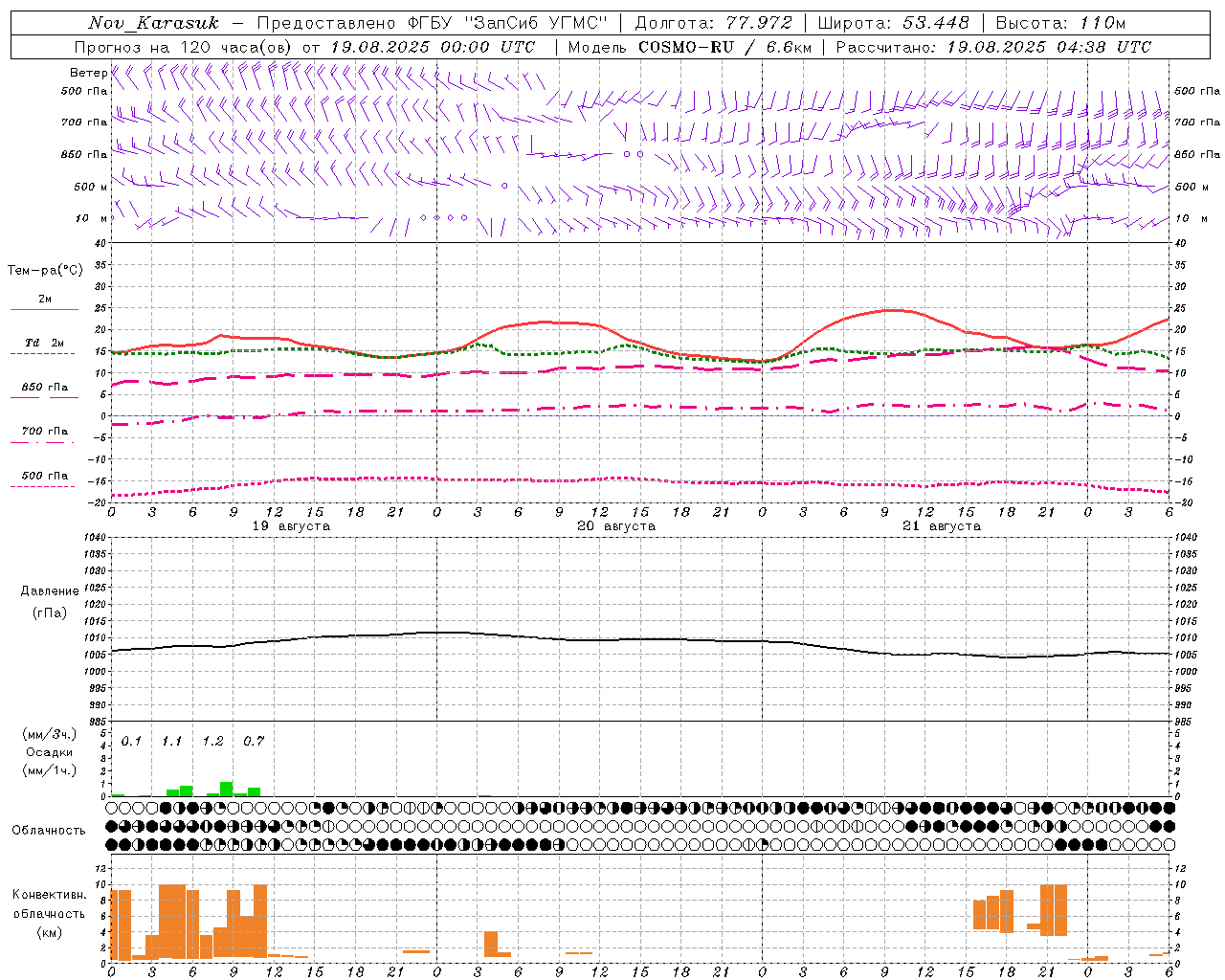Select the Давление pressure panel label
The width and height of the screenshot is (1225, 980).
click(x=50, y=591)
